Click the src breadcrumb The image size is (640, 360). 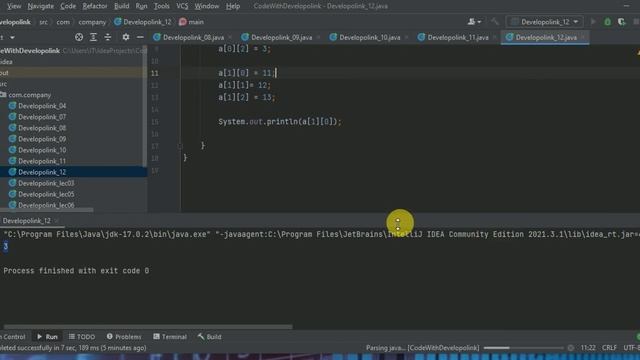(x=44, y=22)
